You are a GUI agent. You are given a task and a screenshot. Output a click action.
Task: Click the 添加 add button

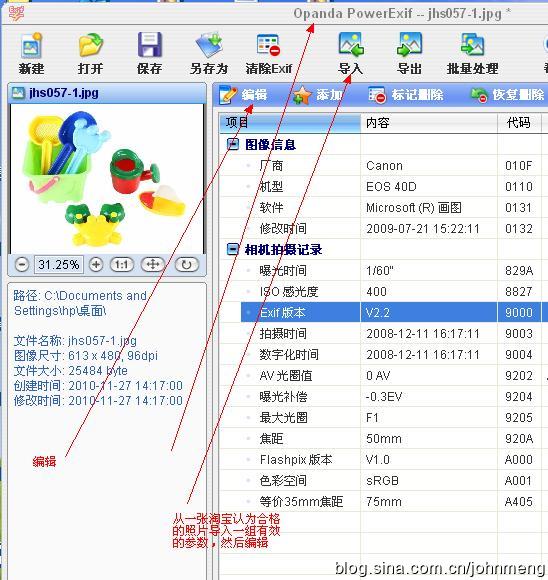click(318, 95)
